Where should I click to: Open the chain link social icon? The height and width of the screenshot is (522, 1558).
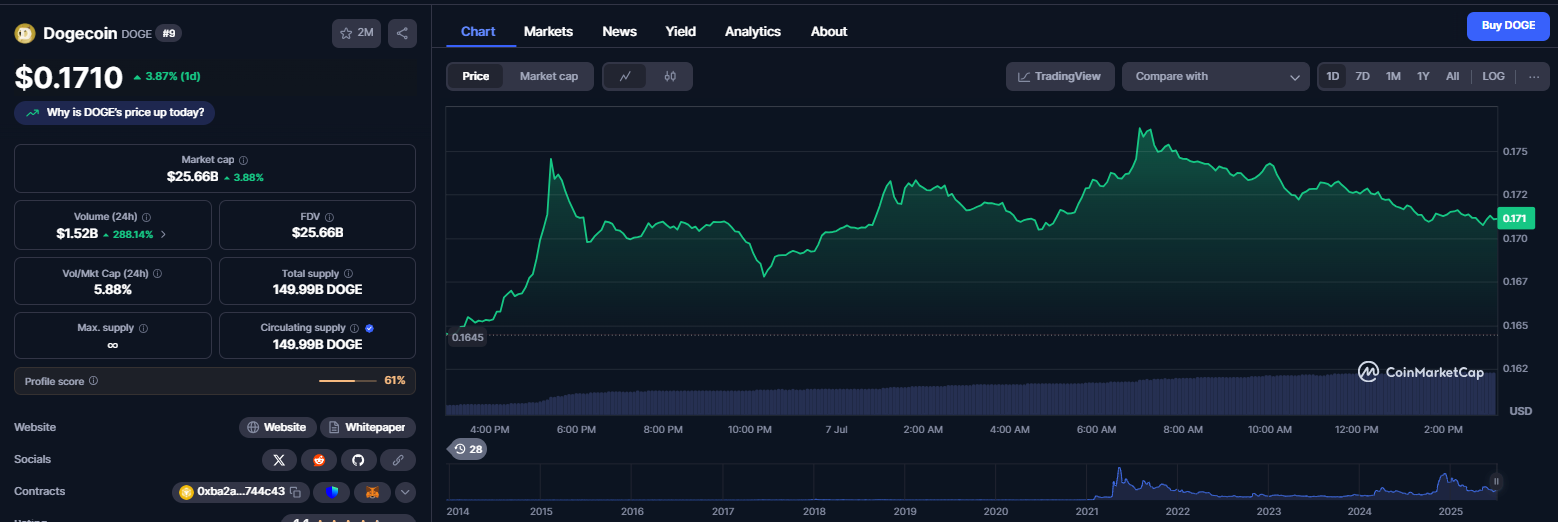[x=398, y=460]
